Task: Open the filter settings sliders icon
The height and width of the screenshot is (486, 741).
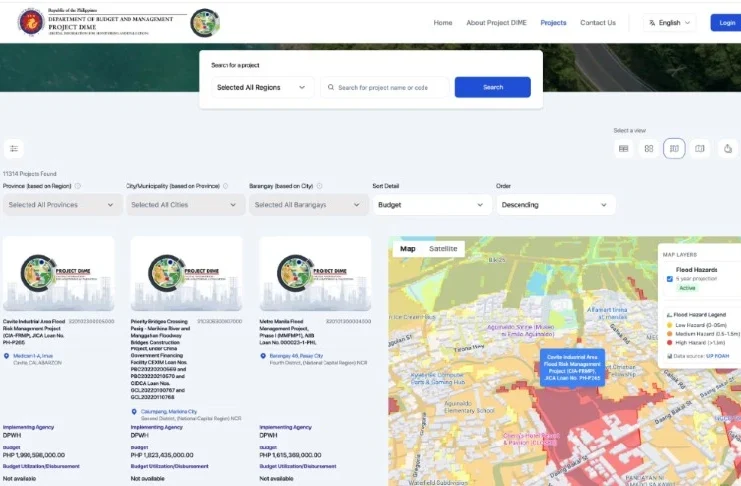Action: [x=14, y=148]
